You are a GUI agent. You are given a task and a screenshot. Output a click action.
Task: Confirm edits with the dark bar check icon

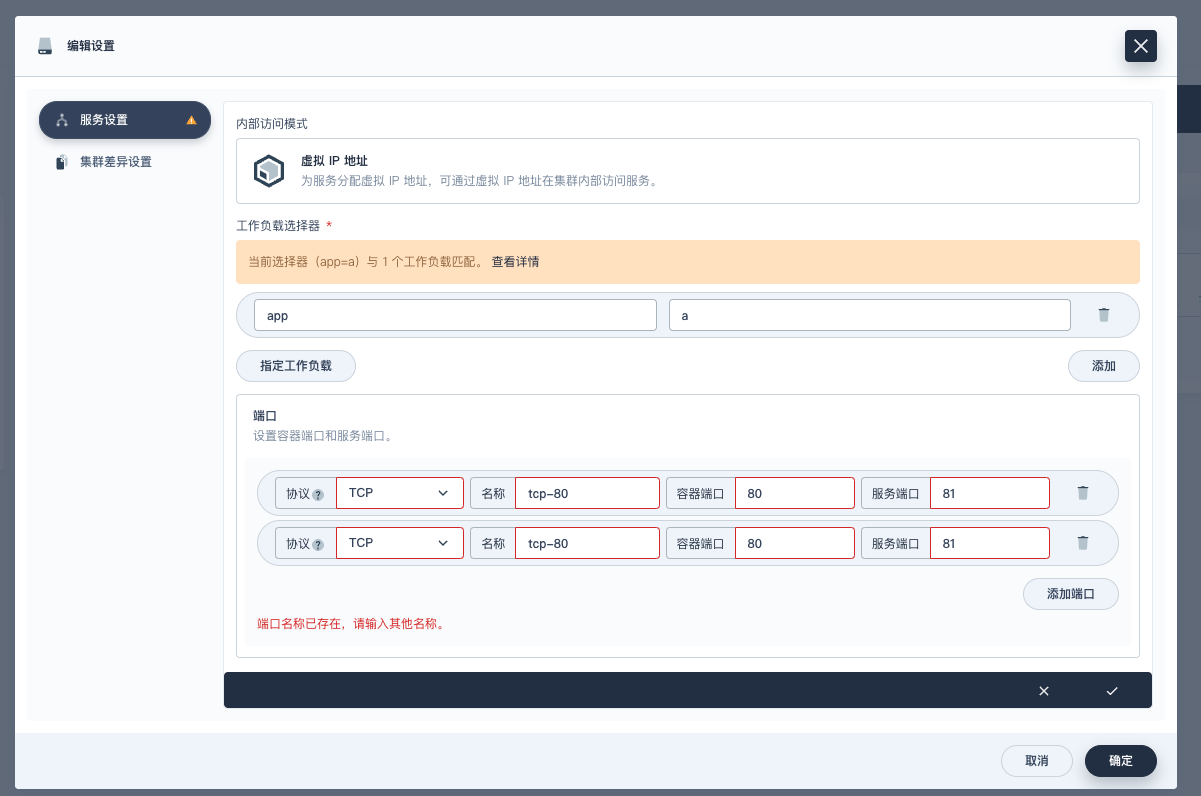1112,690
